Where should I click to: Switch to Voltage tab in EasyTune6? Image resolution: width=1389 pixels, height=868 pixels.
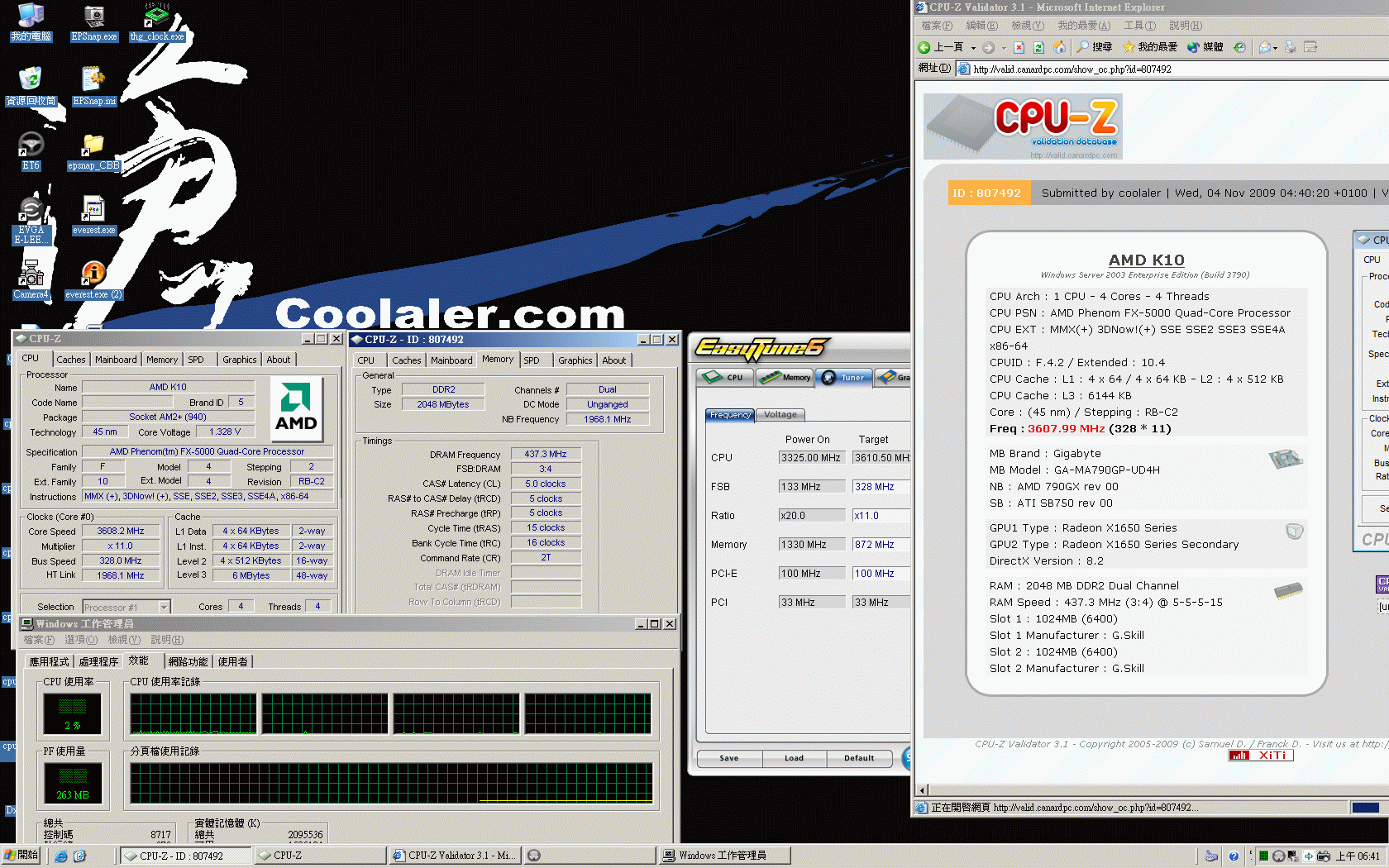tap(780, 415)
